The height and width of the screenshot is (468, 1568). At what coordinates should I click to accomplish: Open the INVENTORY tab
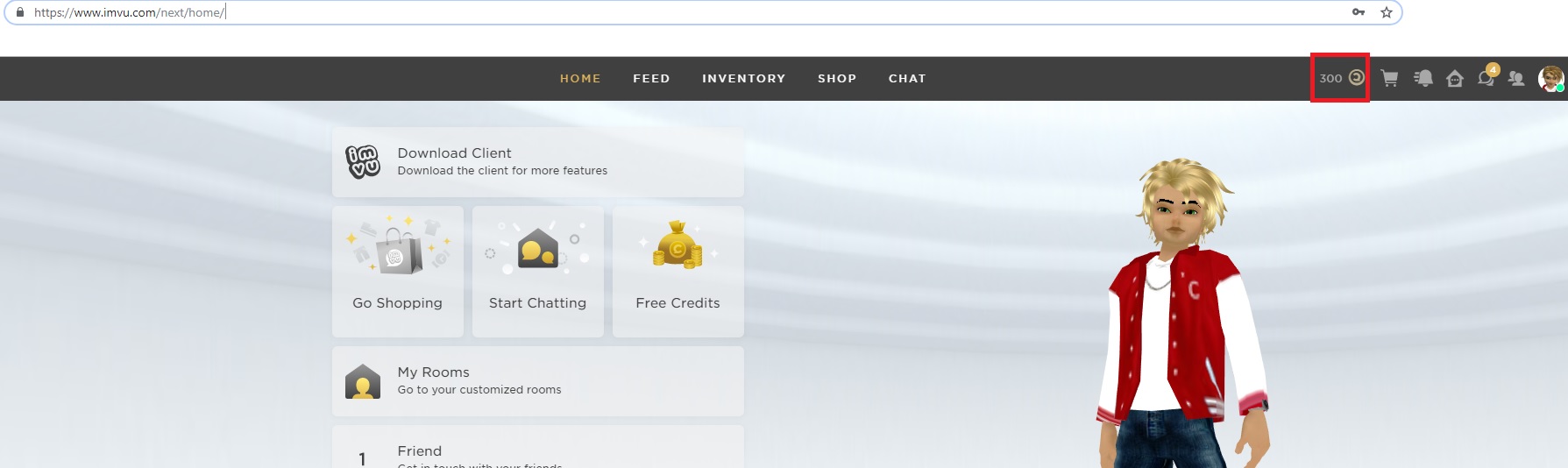pos(743,79)
